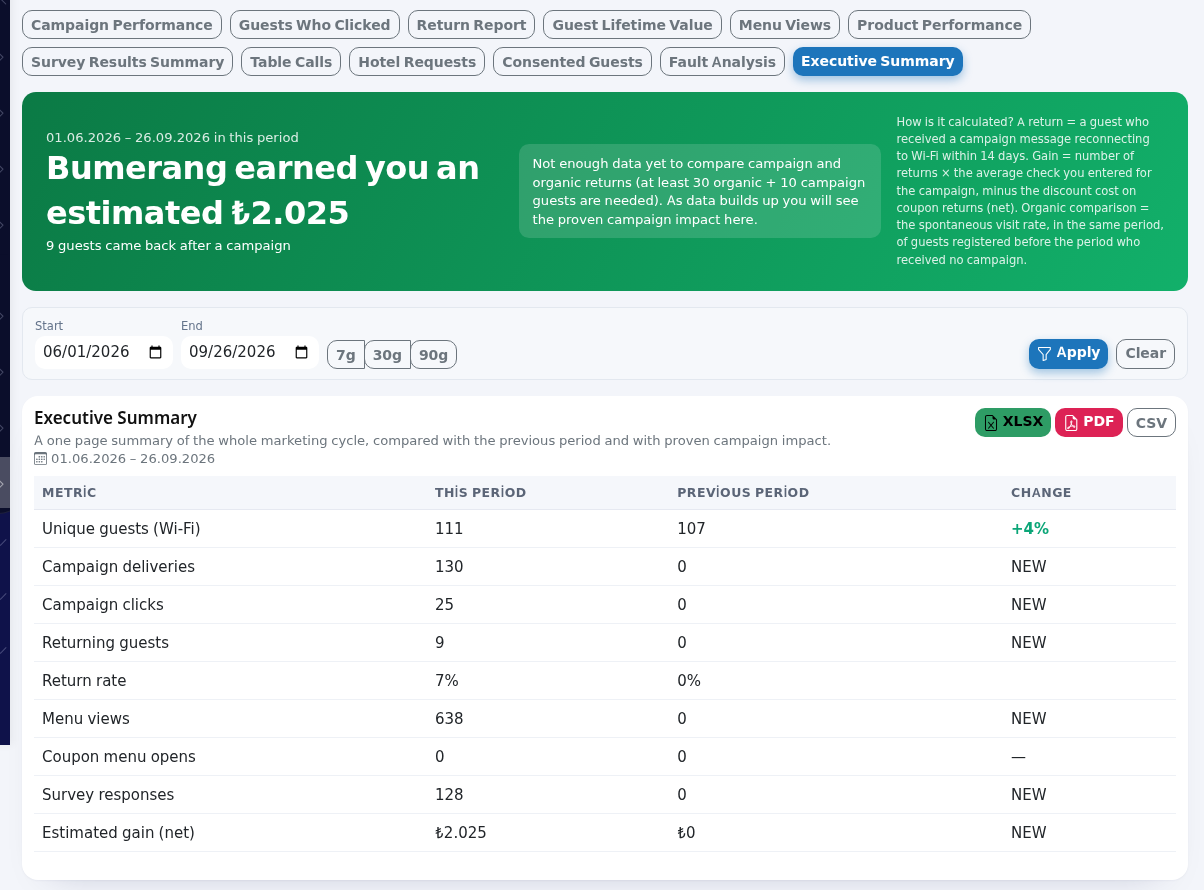Go to the Return Report tab
The height and width of the screenshot is (890, 1204).
pyautogui.click(x=471, y=25)
